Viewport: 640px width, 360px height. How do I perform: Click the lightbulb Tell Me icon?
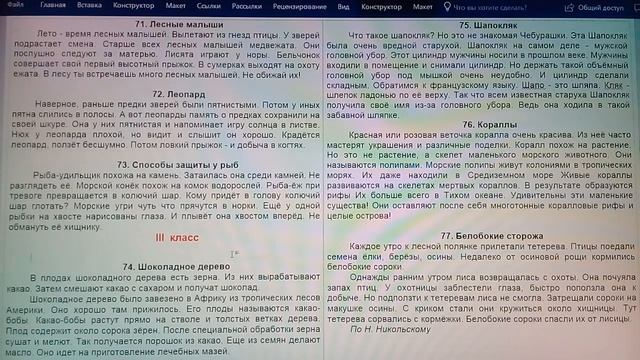pyautogui.click(x=447, y=7)
